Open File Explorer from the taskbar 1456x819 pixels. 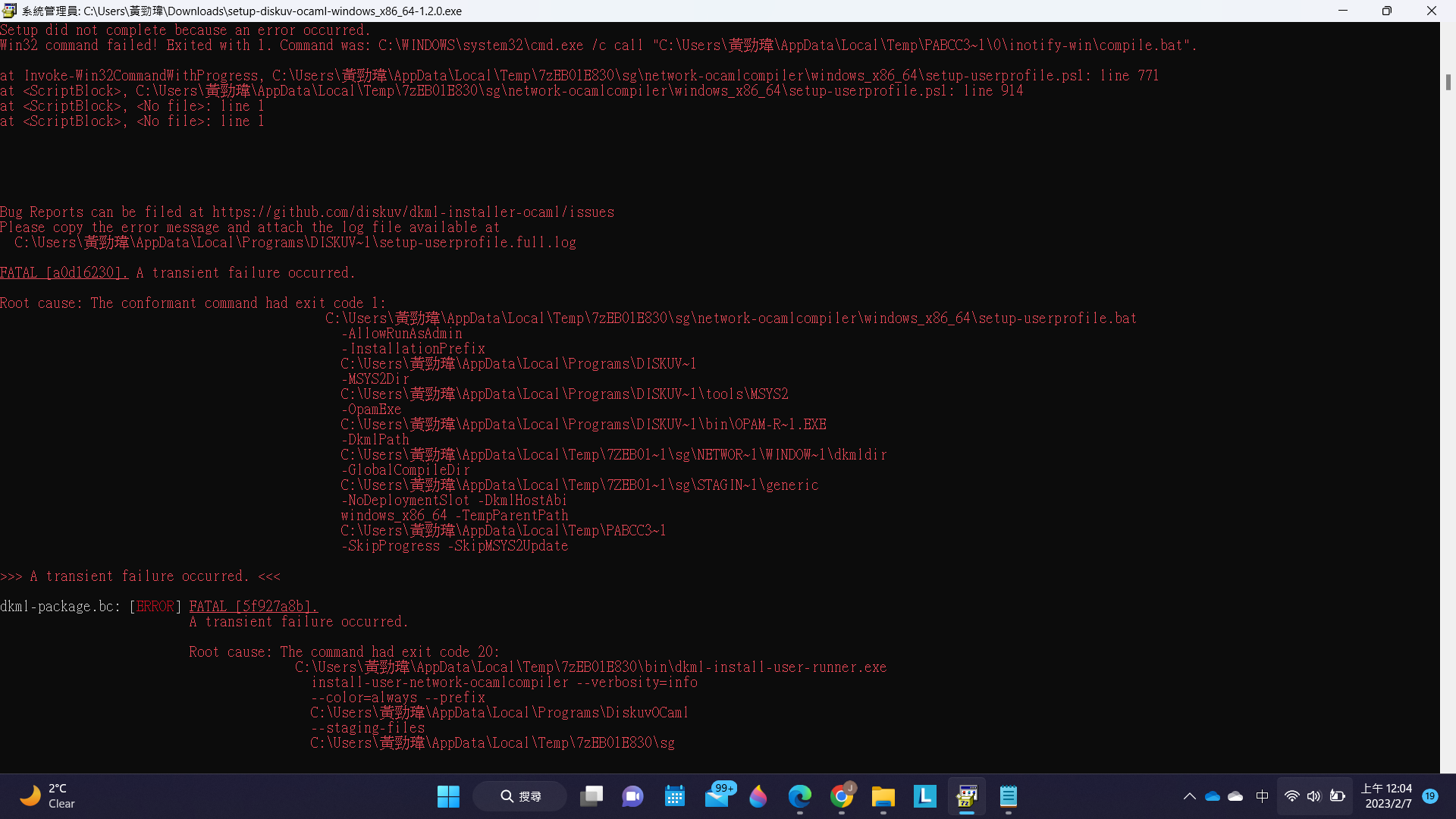pyautogui.click(x=883, y=796)
